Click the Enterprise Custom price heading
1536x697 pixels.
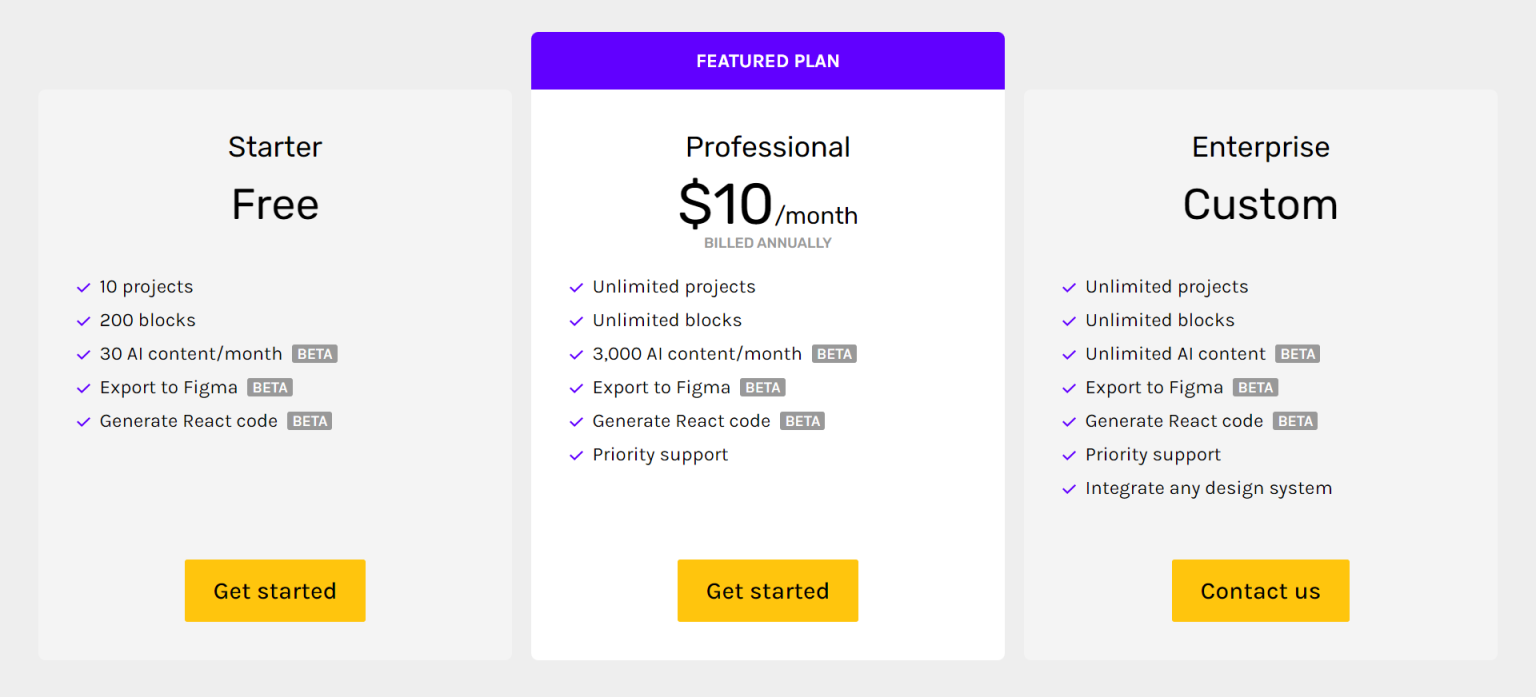tap(1260, 205)
